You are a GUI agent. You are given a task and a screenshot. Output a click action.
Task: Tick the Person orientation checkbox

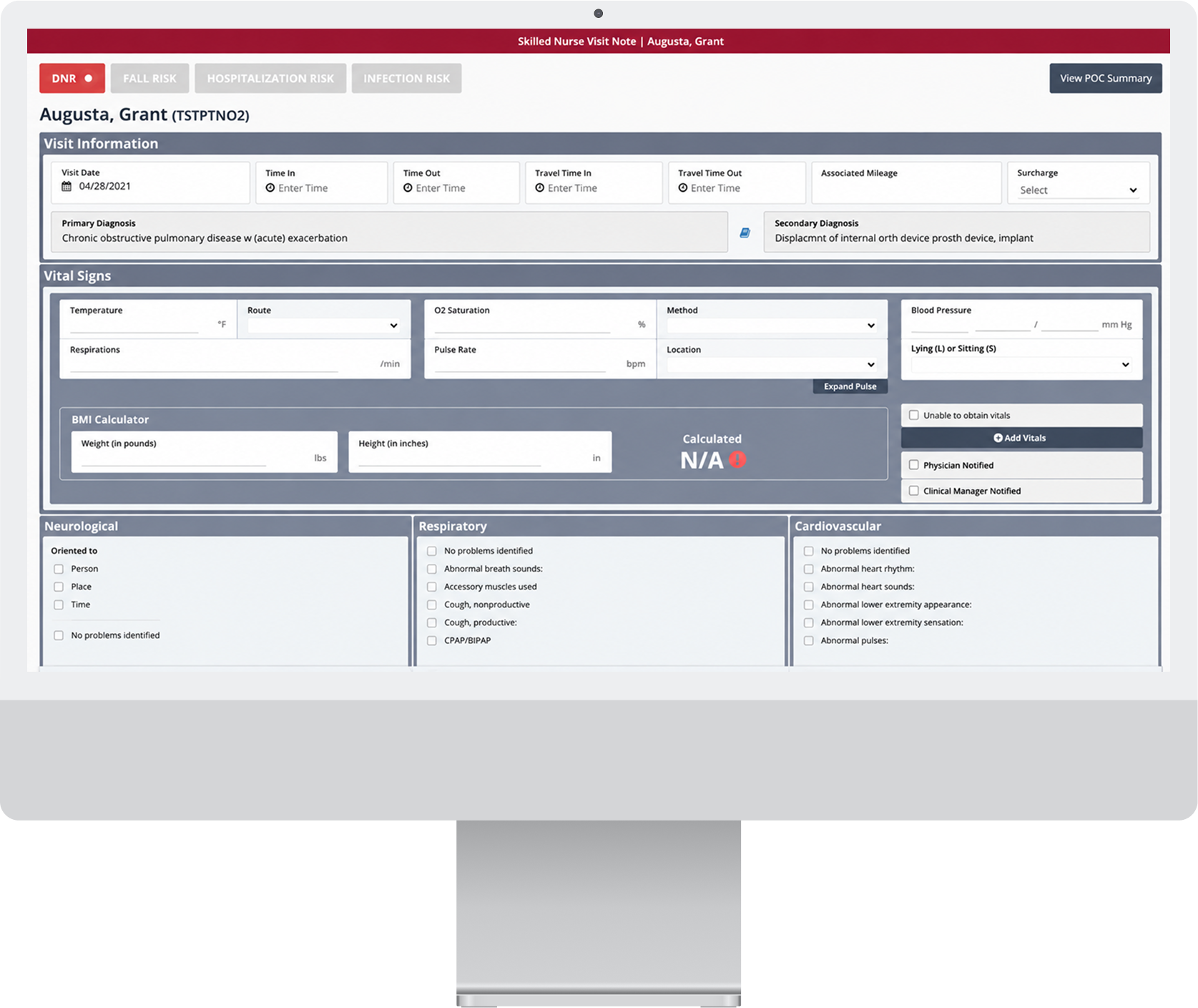coord(59,569)
